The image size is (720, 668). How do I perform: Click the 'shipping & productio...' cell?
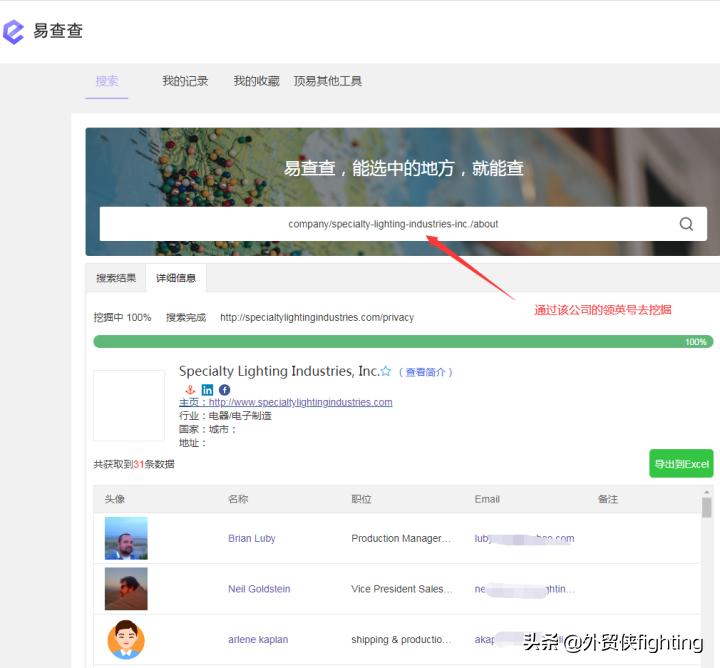[401, 639]
